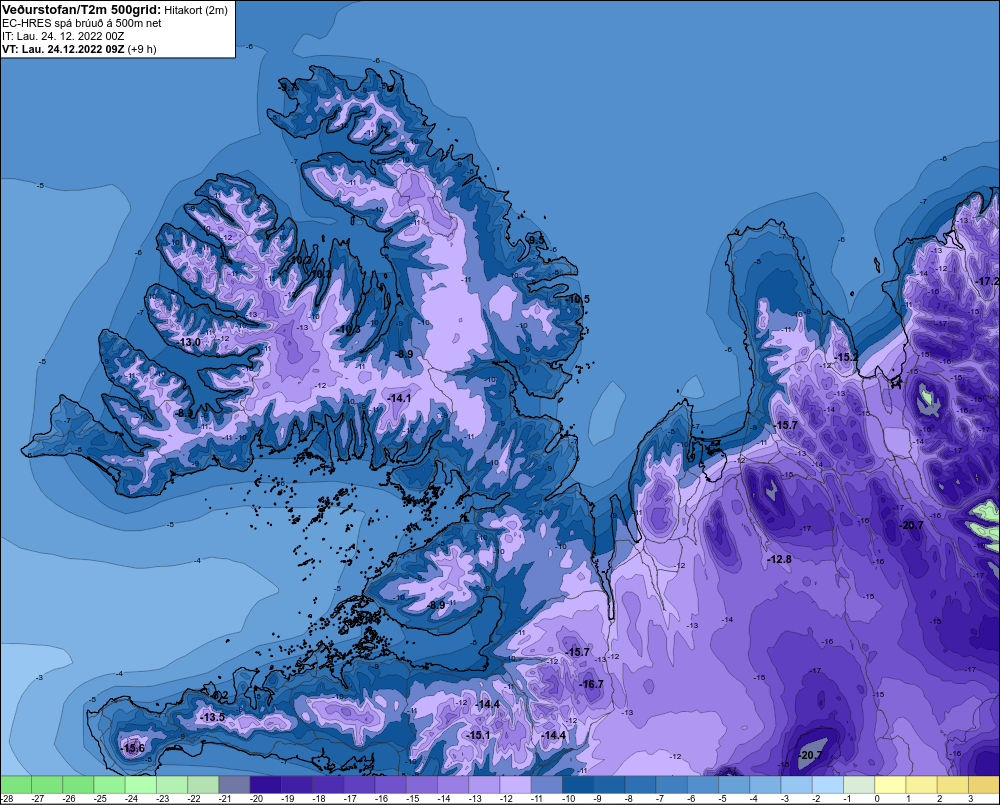Select the legend swatch labeled -5
The image size is (1000, 805).
pyautogui.click(x=734, y=784)
